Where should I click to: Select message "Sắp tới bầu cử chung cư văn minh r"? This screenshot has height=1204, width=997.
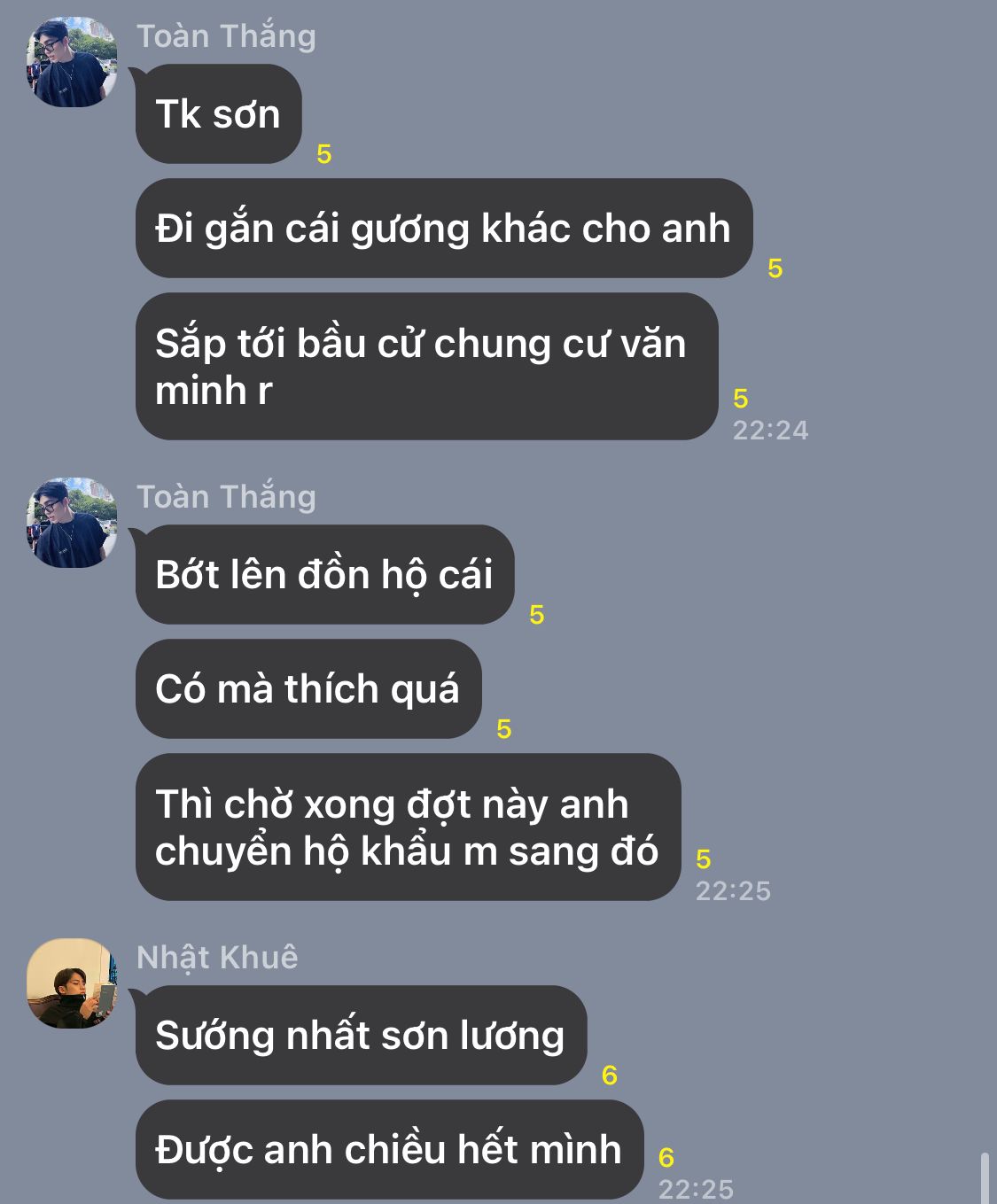click(x=426, y=367)
